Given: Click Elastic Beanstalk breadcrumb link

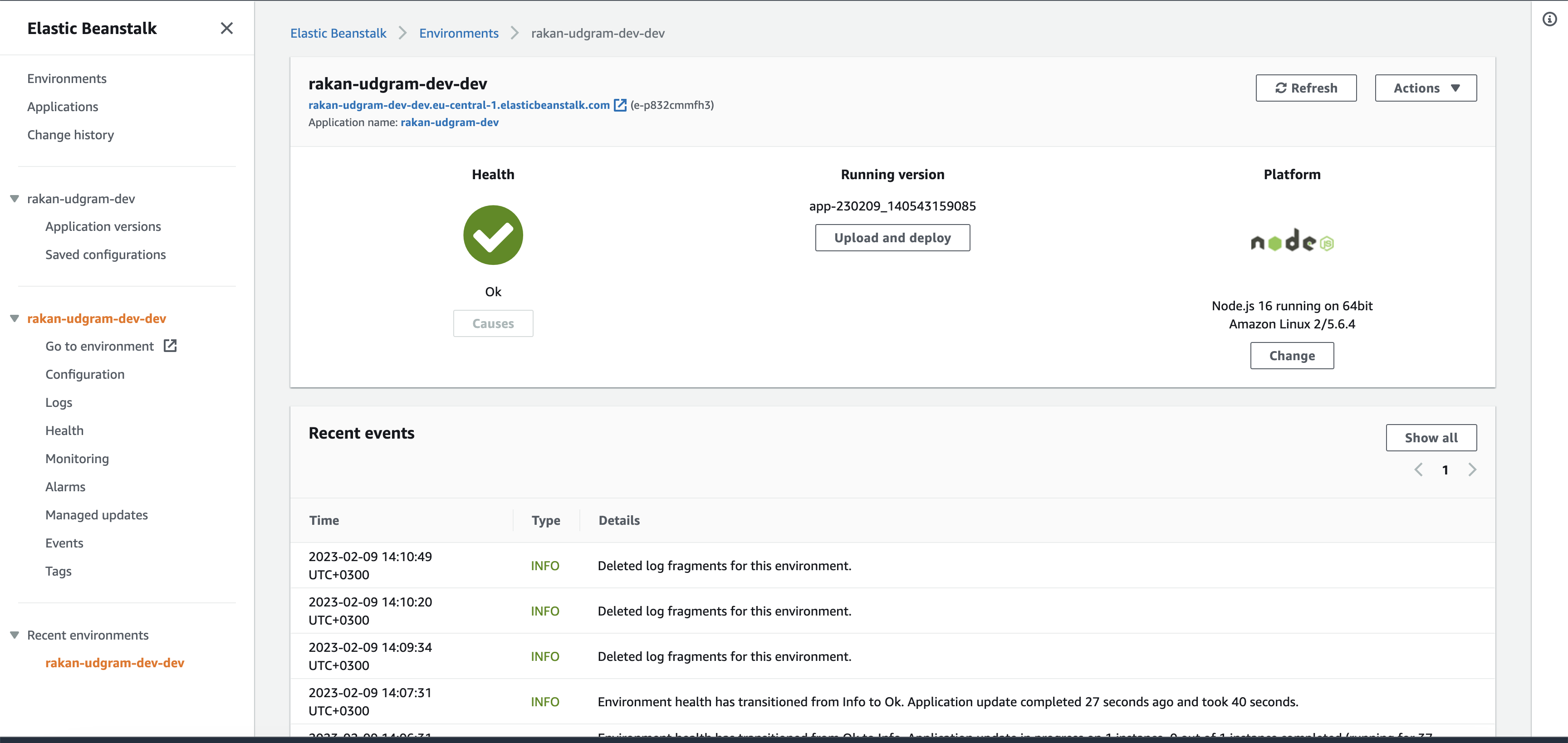Looking at the screenshot, I should click(x=338, y=34).
